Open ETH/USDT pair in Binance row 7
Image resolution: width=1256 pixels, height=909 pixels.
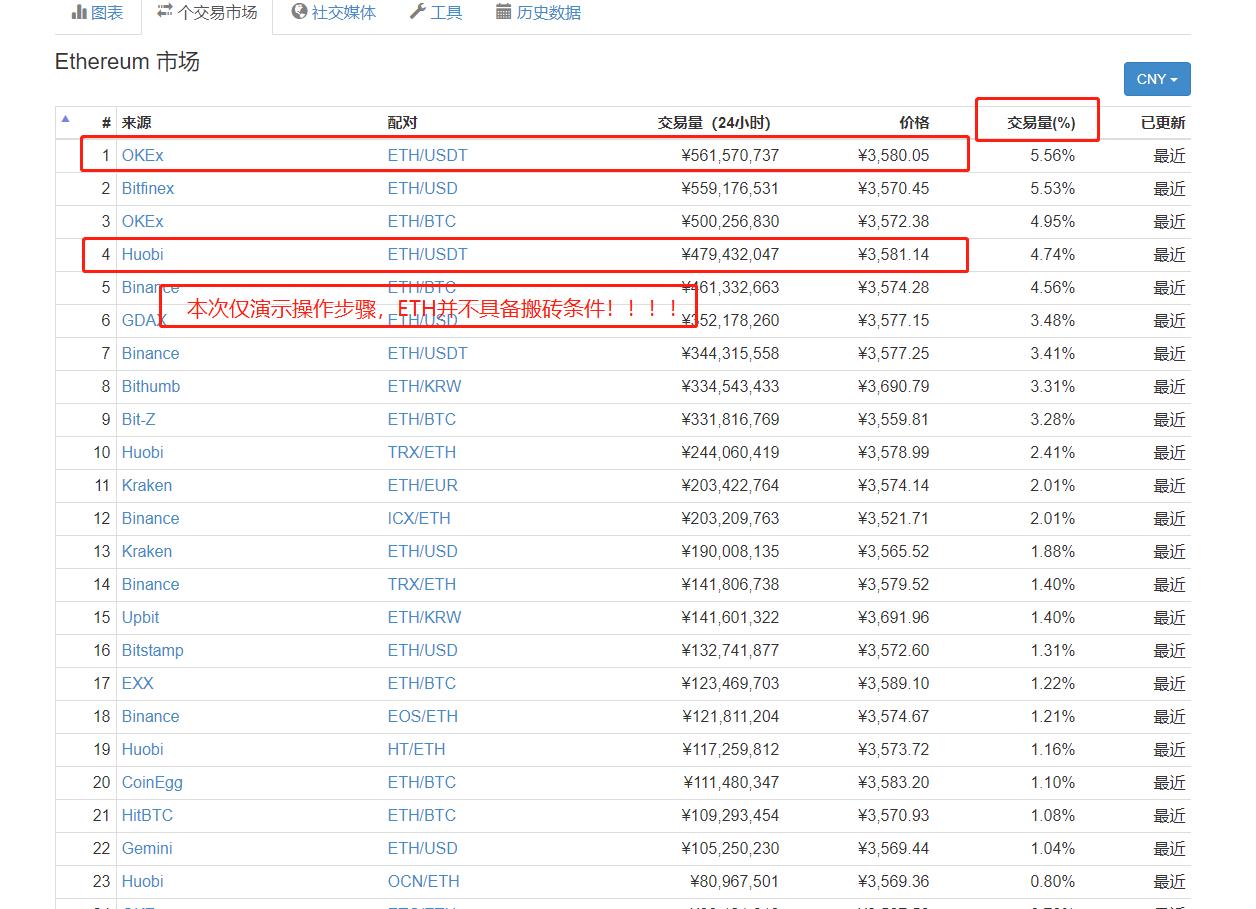(x=427, y=353)
